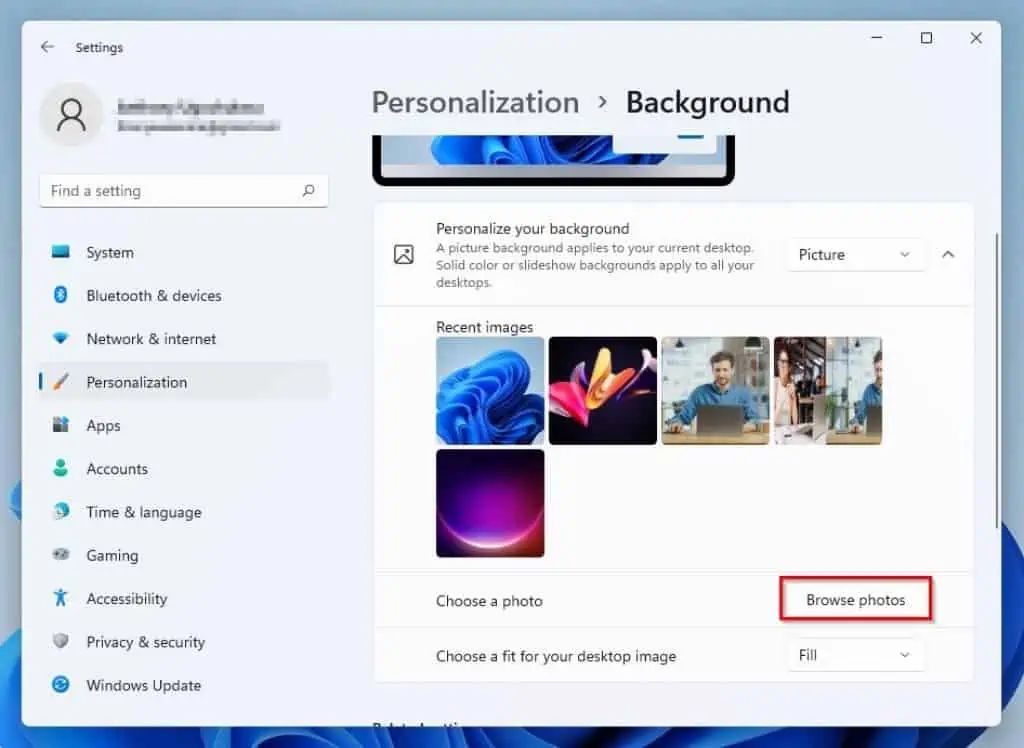Viewport: 1024px width, 748px height.
Task: Open Gaming via the controller icon
Action: (61, 555)
